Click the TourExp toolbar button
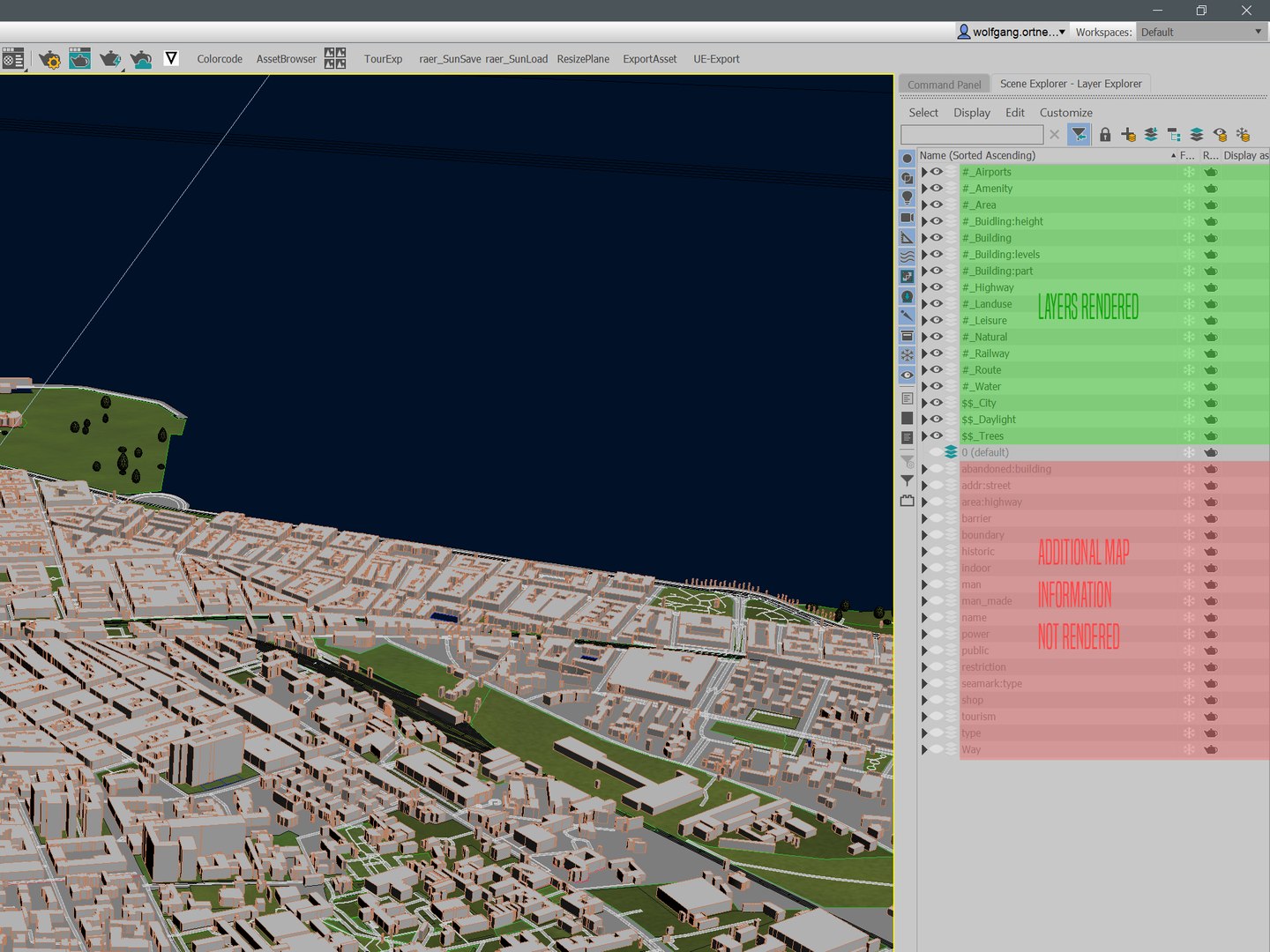 (383, 59)
